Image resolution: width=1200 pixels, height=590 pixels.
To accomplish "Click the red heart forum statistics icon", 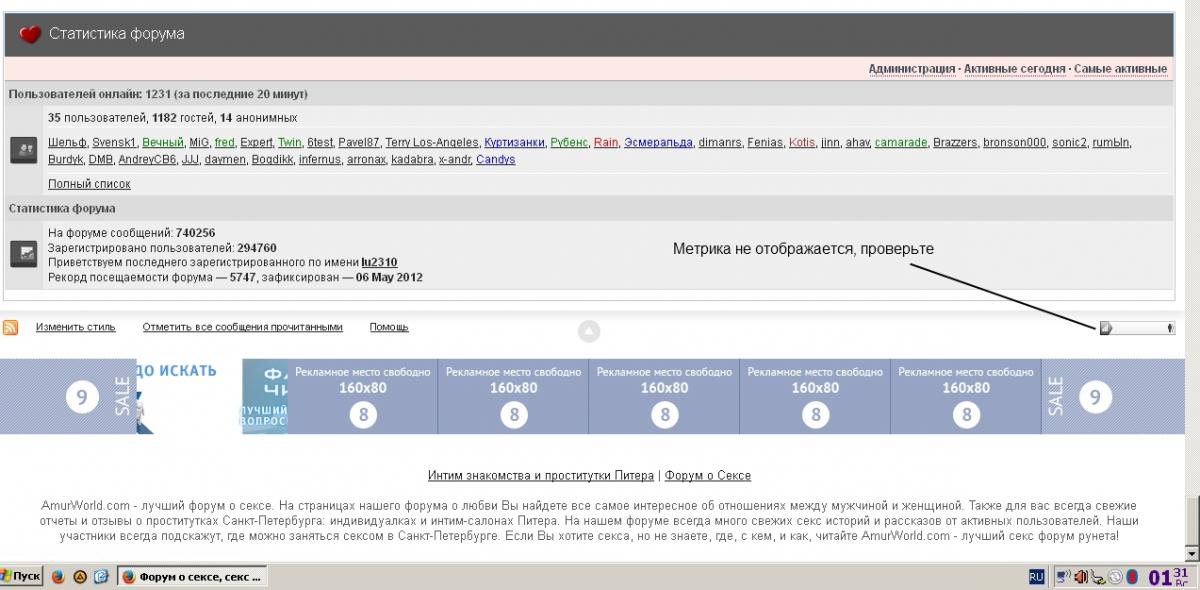I will (x=30, y=34).
